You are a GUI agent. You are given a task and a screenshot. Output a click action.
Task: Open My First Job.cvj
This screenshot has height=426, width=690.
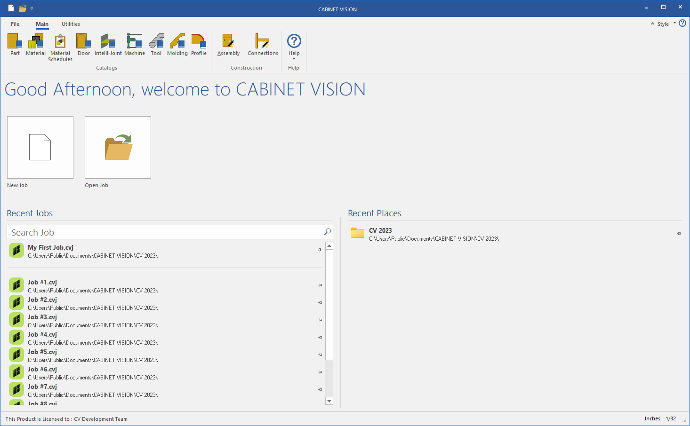point(165,251)
